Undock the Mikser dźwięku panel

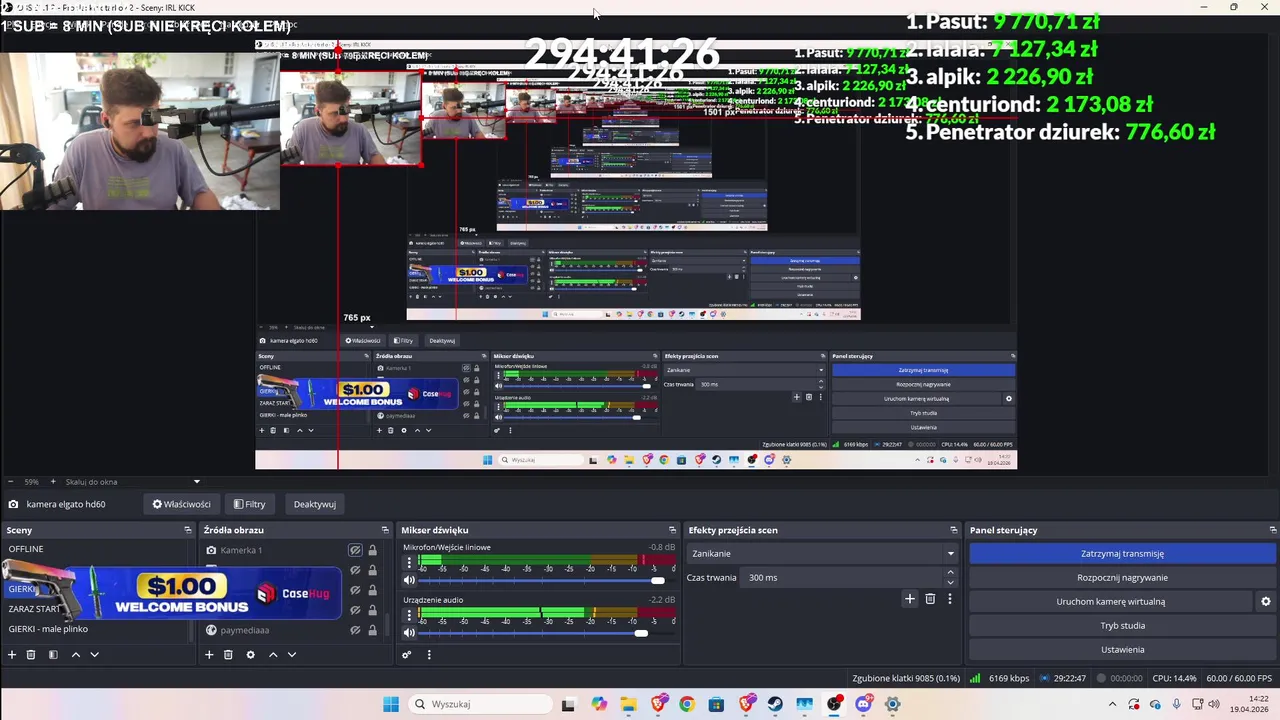672,530
